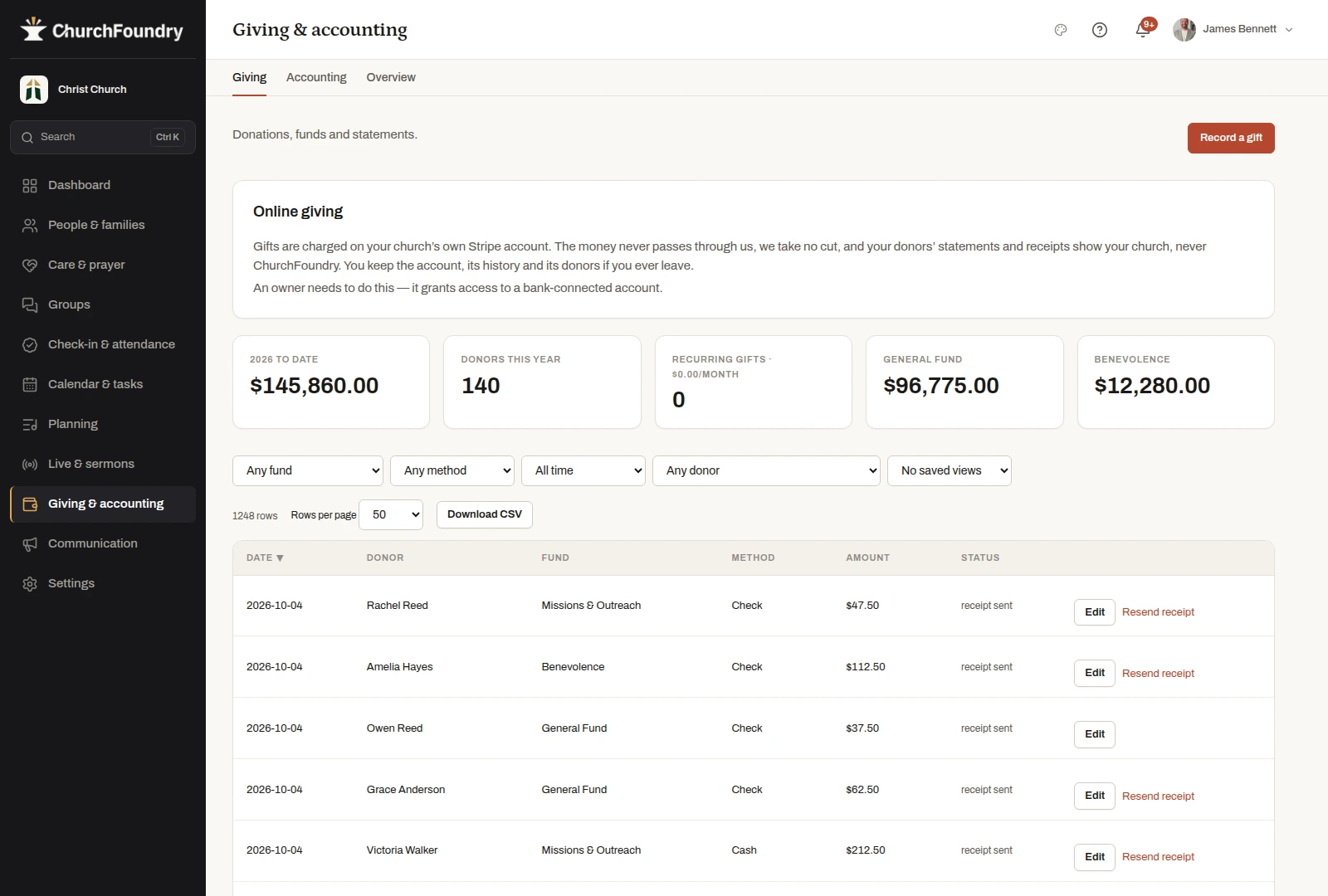Resend receipt for Grace Anderson

point(1158,796)
